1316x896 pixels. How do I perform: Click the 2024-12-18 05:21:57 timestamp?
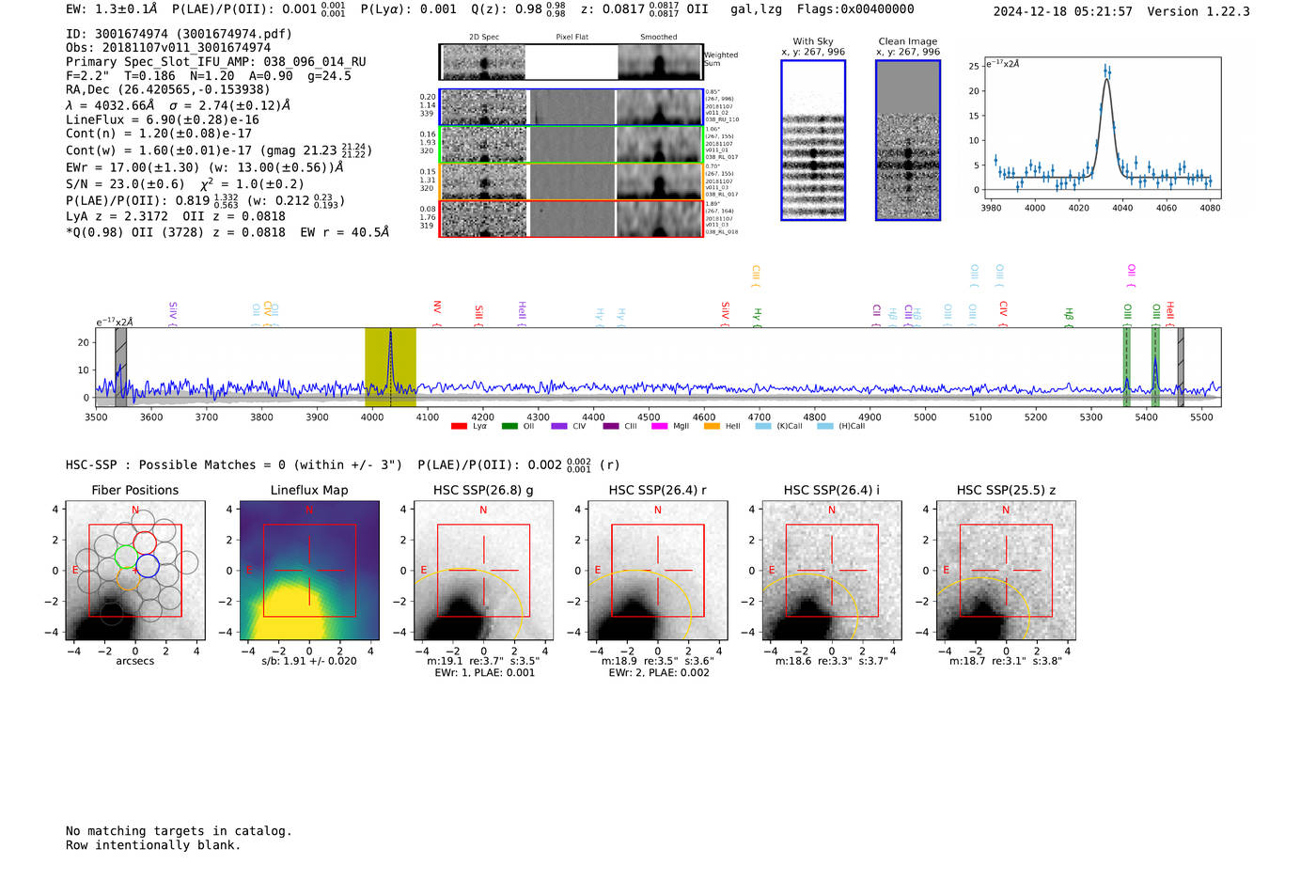1062,11
